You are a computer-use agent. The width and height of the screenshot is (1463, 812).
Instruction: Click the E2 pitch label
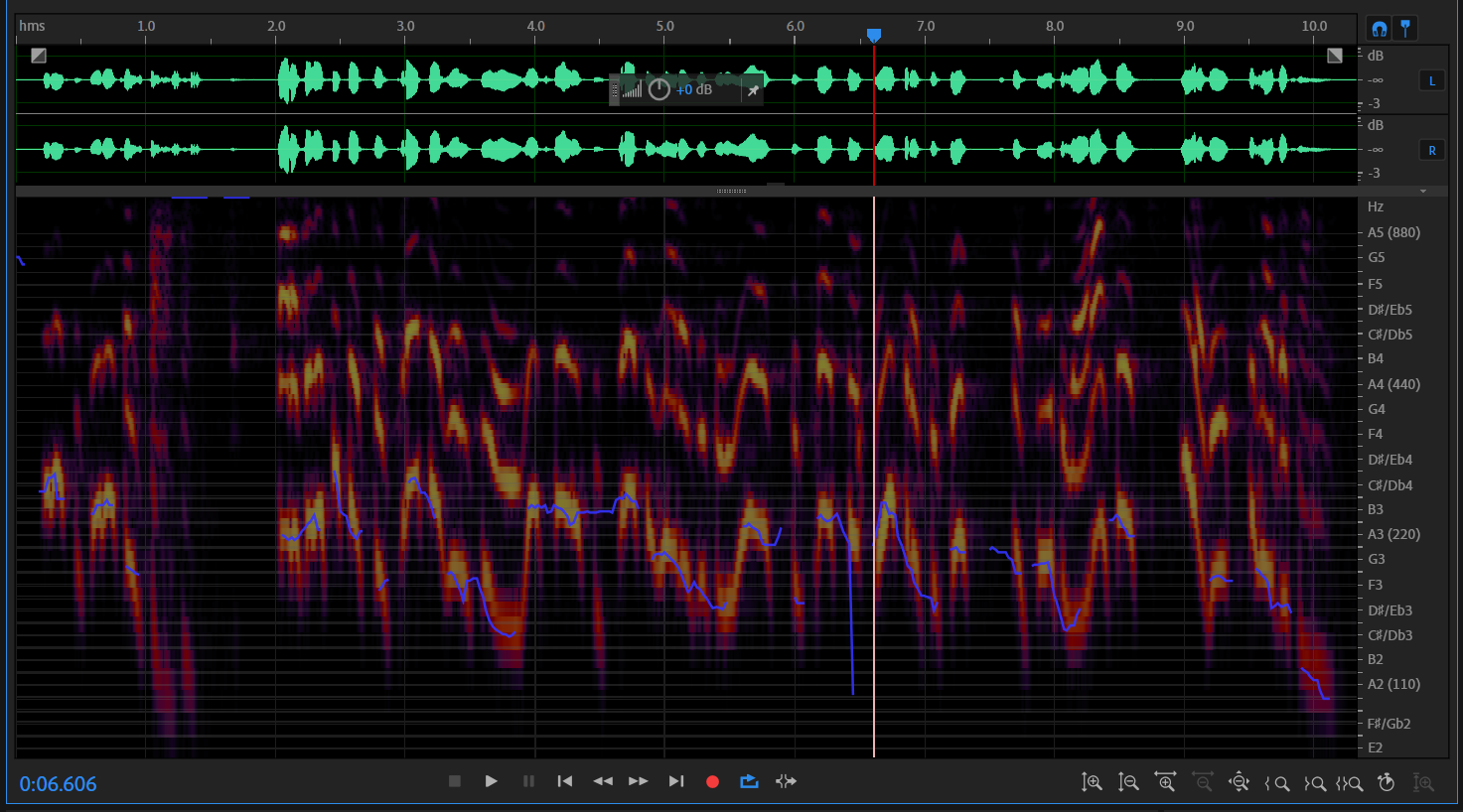click(1375, 747)
